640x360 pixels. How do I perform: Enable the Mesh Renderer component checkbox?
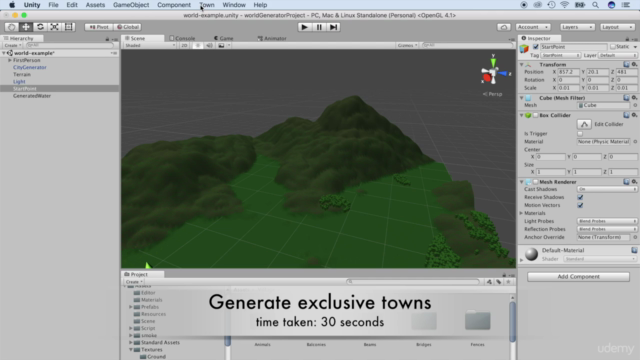click(x=536, y=182)
